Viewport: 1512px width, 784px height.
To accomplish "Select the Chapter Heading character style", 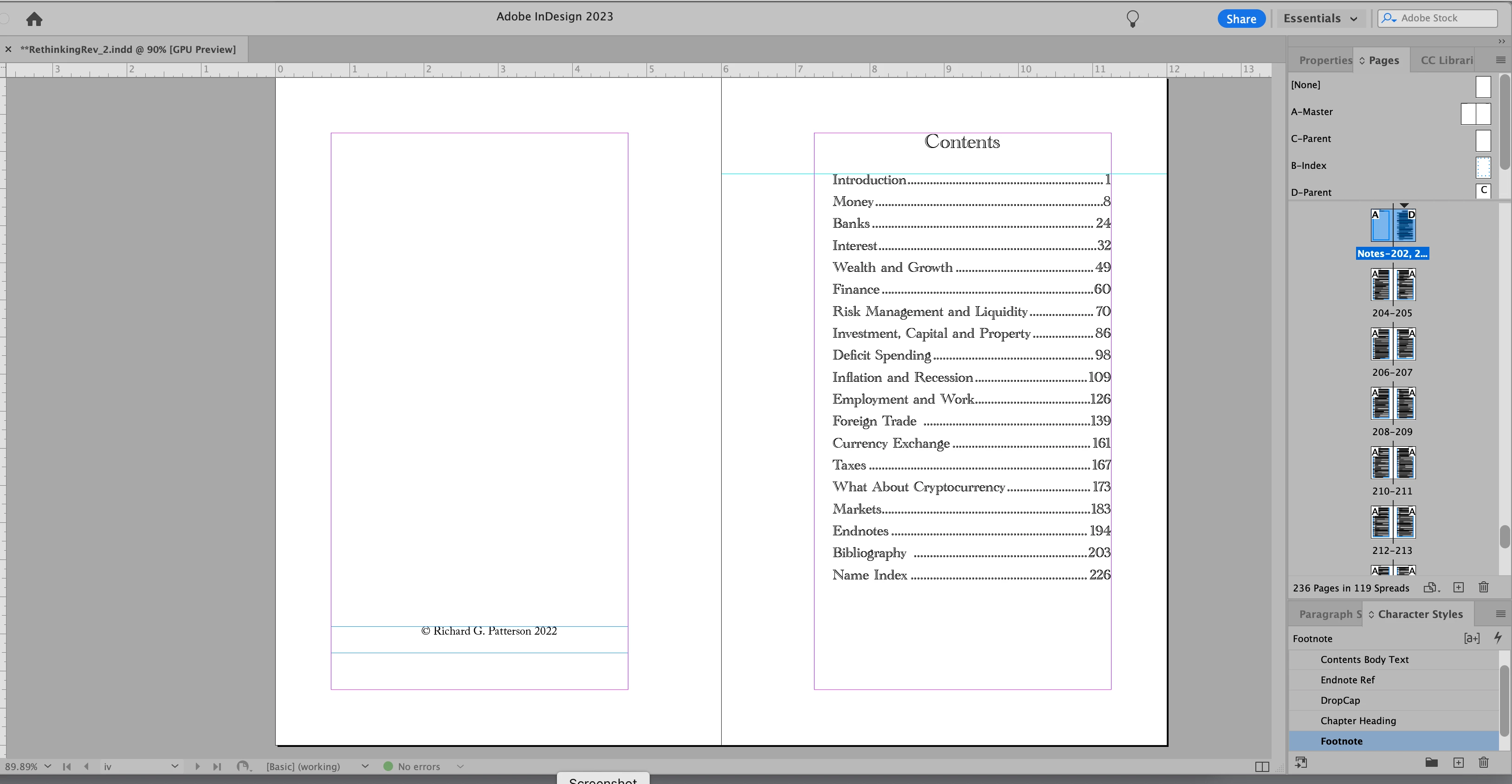I will pyautogui.click(x=1357, y=720).
